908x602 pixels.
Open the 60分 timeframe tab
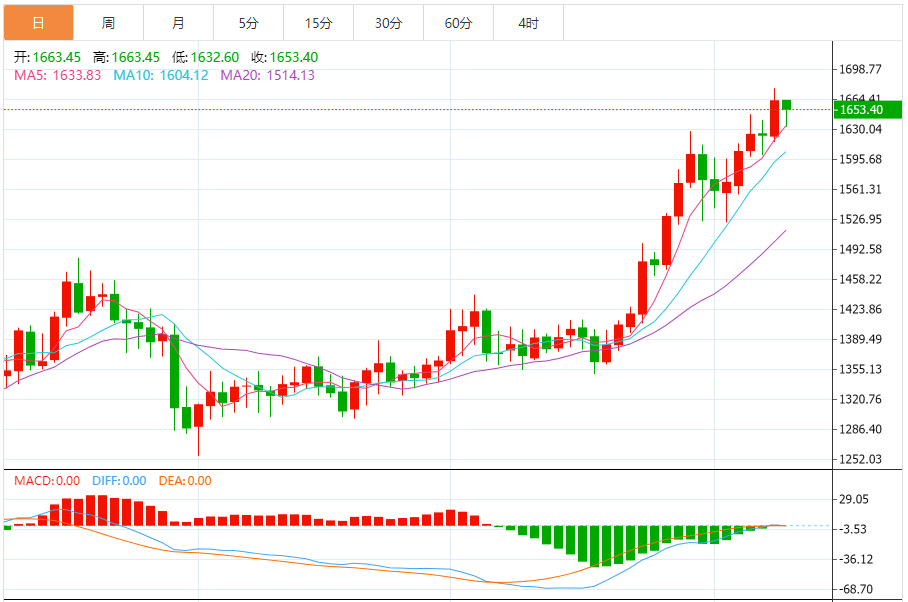click(x=459, y=23)
